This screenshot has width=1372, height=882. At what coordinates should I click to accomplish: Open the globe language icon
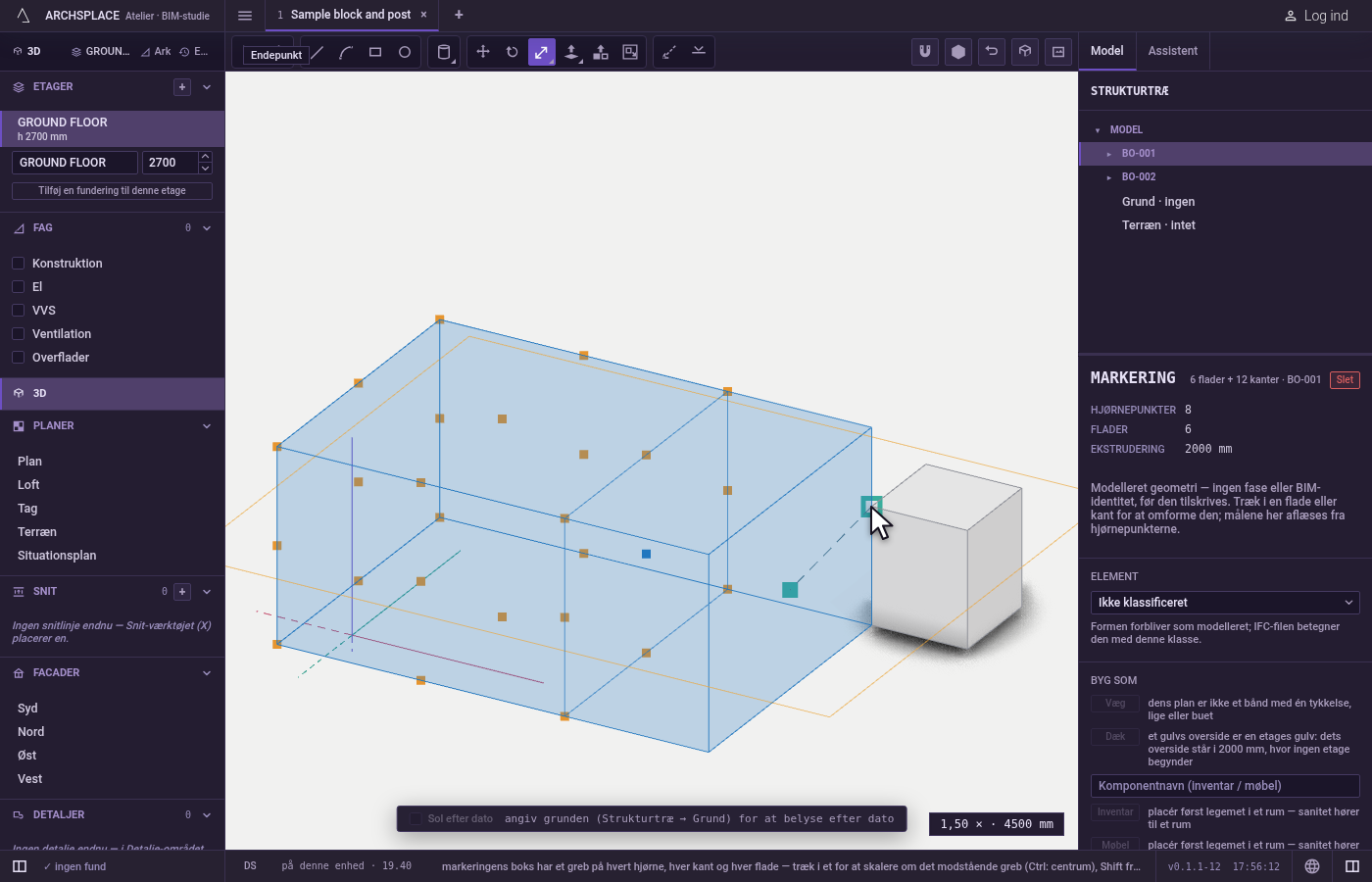coord(1312,866)
